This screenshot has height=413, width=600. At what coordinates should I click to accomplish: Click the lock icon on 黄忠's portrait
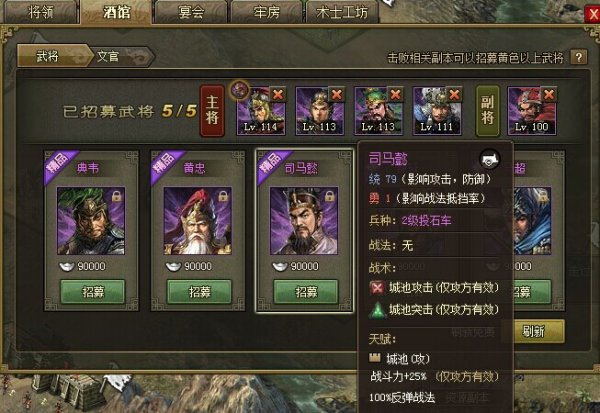(223, 196)
